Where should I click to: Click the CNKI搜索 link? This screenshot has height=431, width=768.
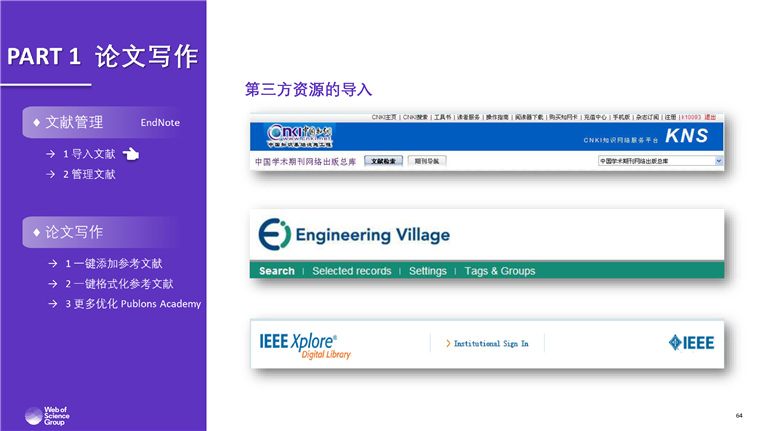415,117
